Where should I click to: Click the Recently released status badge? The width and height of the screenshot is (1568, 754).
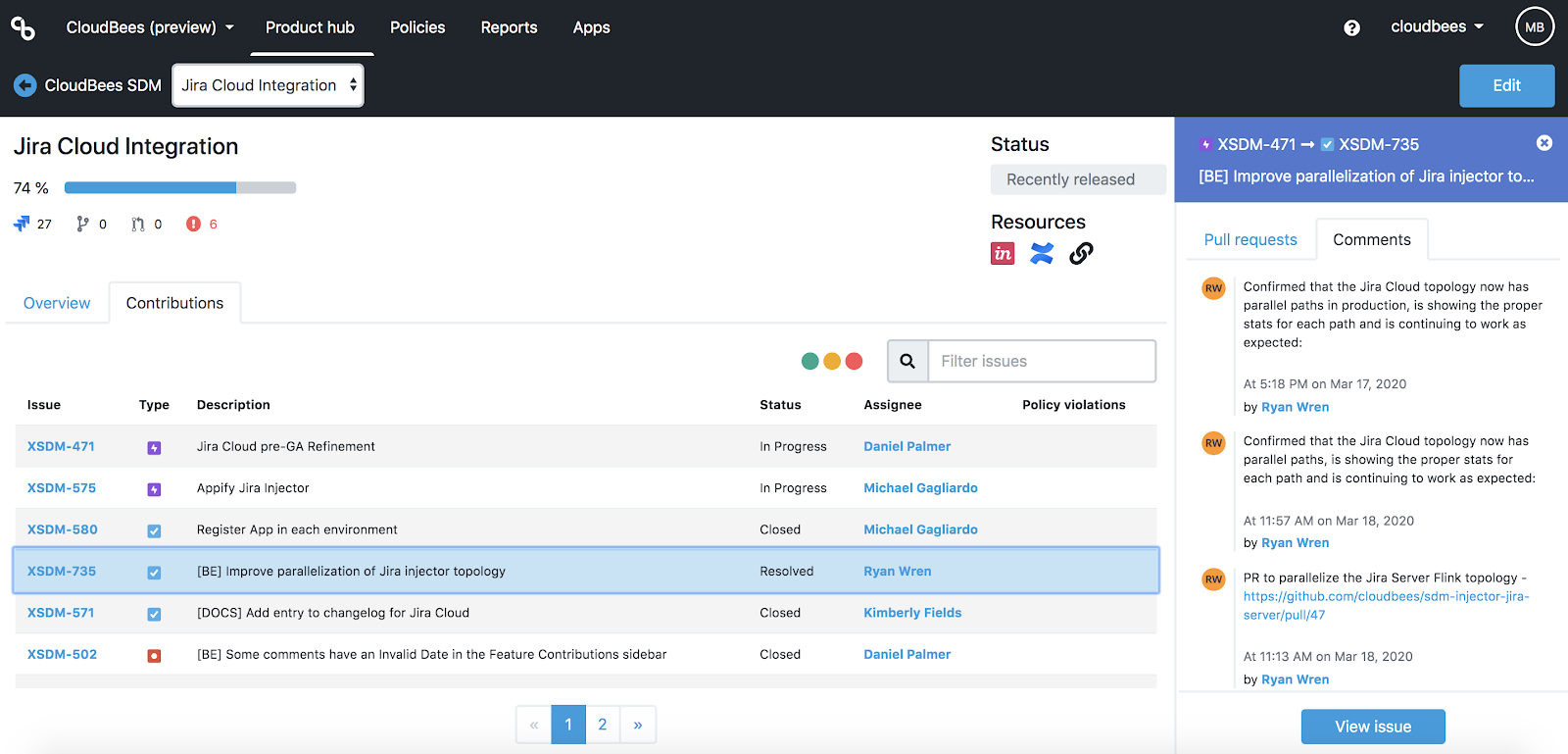[1078, 179]
